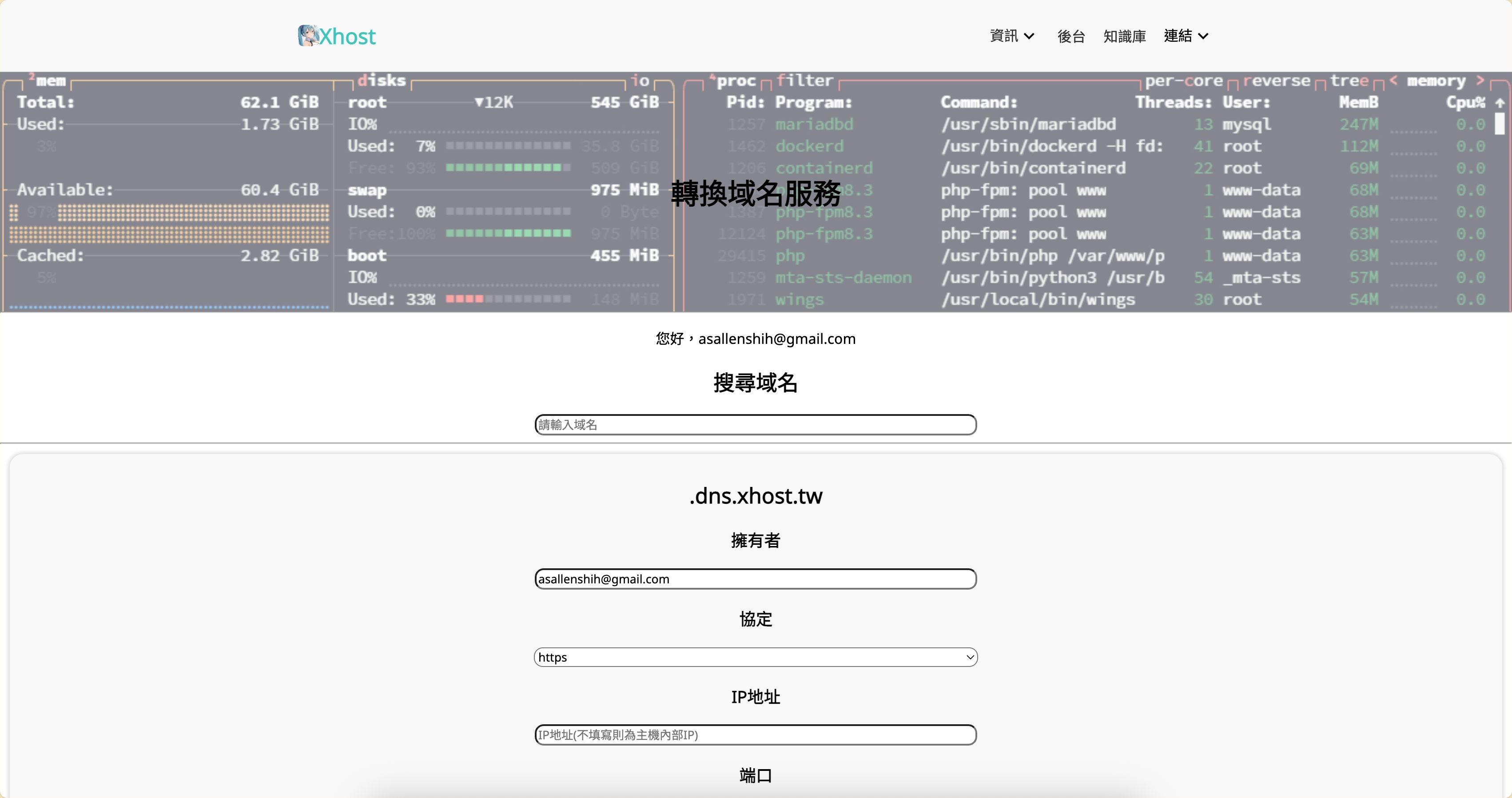The width and height of the screenshot is (1512, 798).
Task: Click the 搜尋域名 heading
Action: coord(756,383)
